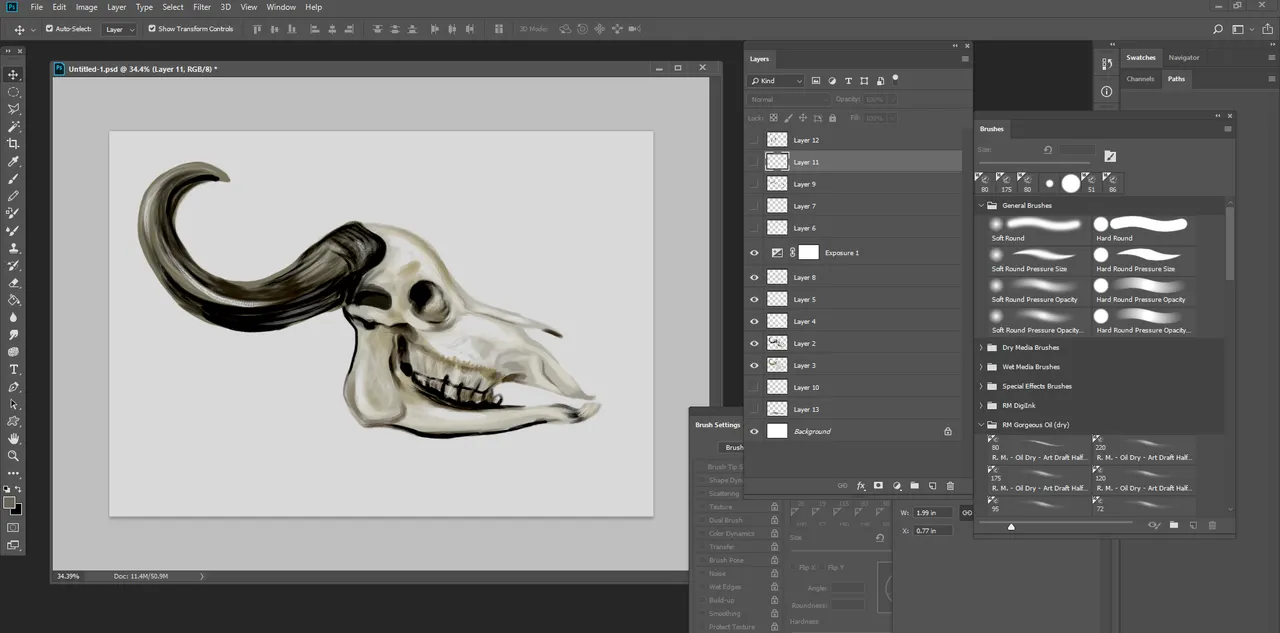Click the Brushes panel vertical scrollbar

[x=1230, y=244]
